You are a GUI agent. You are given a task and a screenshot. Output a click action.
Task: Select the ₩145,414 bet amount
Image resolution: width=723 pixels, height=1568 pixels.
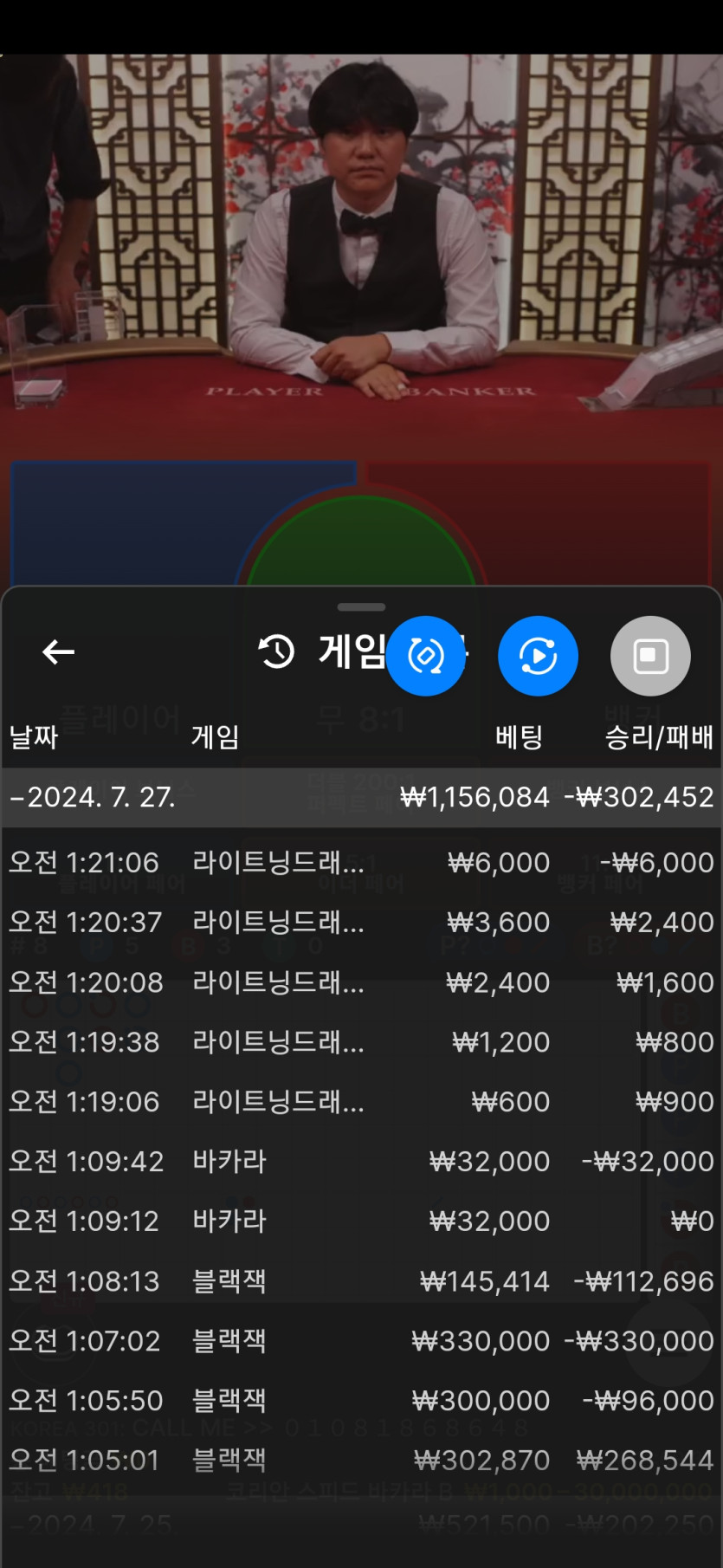485,1281
